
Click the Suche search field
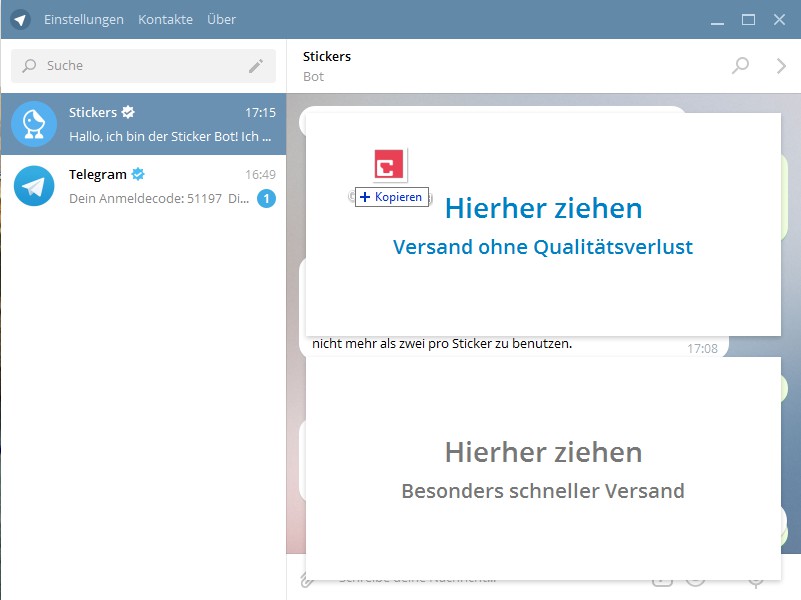[130, 66]
